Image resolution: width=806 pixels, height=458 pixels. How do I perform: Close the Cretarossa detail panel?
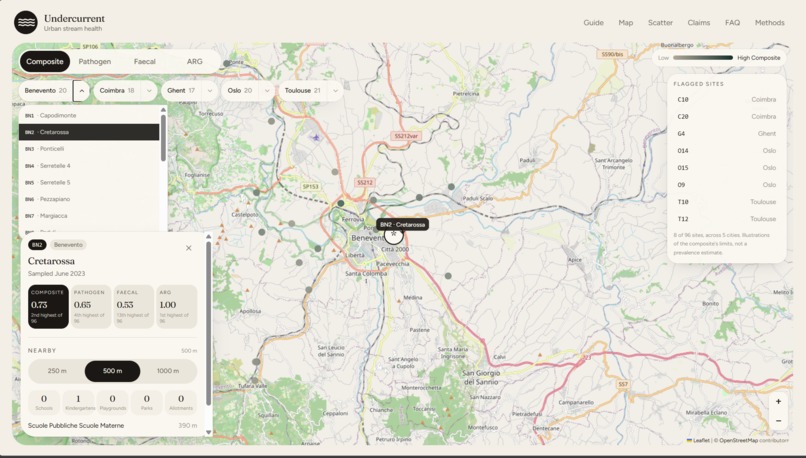pyautogui.click(x=189, y=248)
